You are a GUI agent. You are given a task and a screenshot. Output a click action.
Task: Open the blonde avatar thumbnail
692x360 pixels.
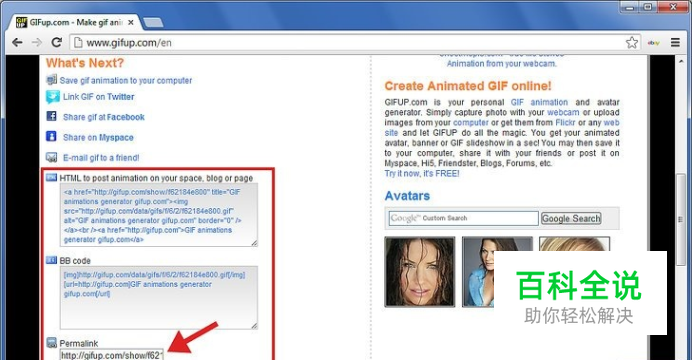pos(574,244)
